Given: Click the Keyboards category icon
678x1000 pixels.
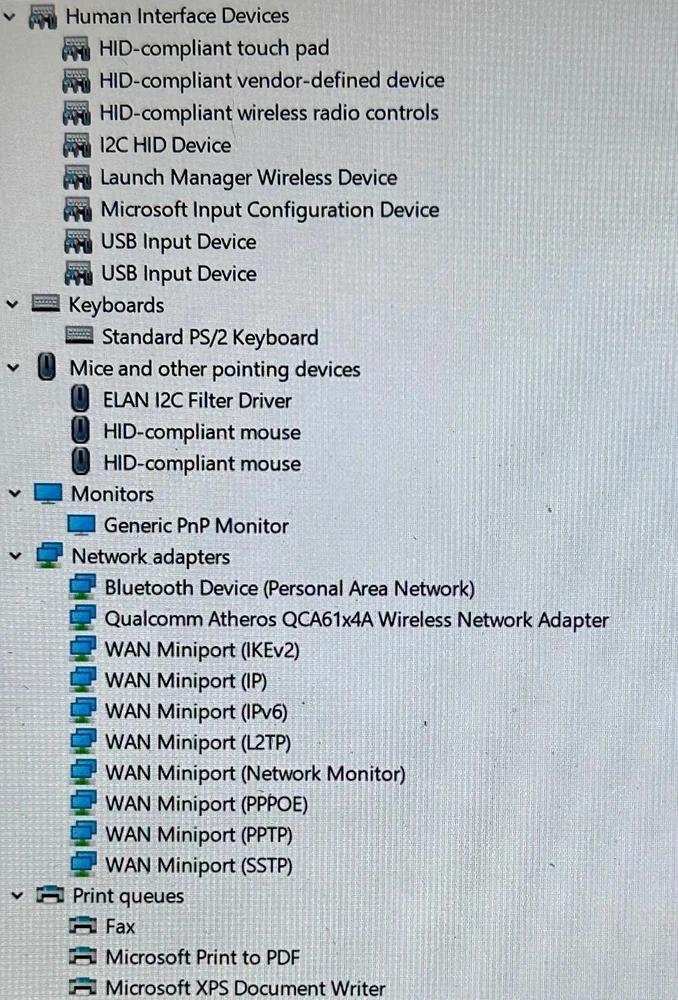Looking at the screenshot, I should (46, 304).
